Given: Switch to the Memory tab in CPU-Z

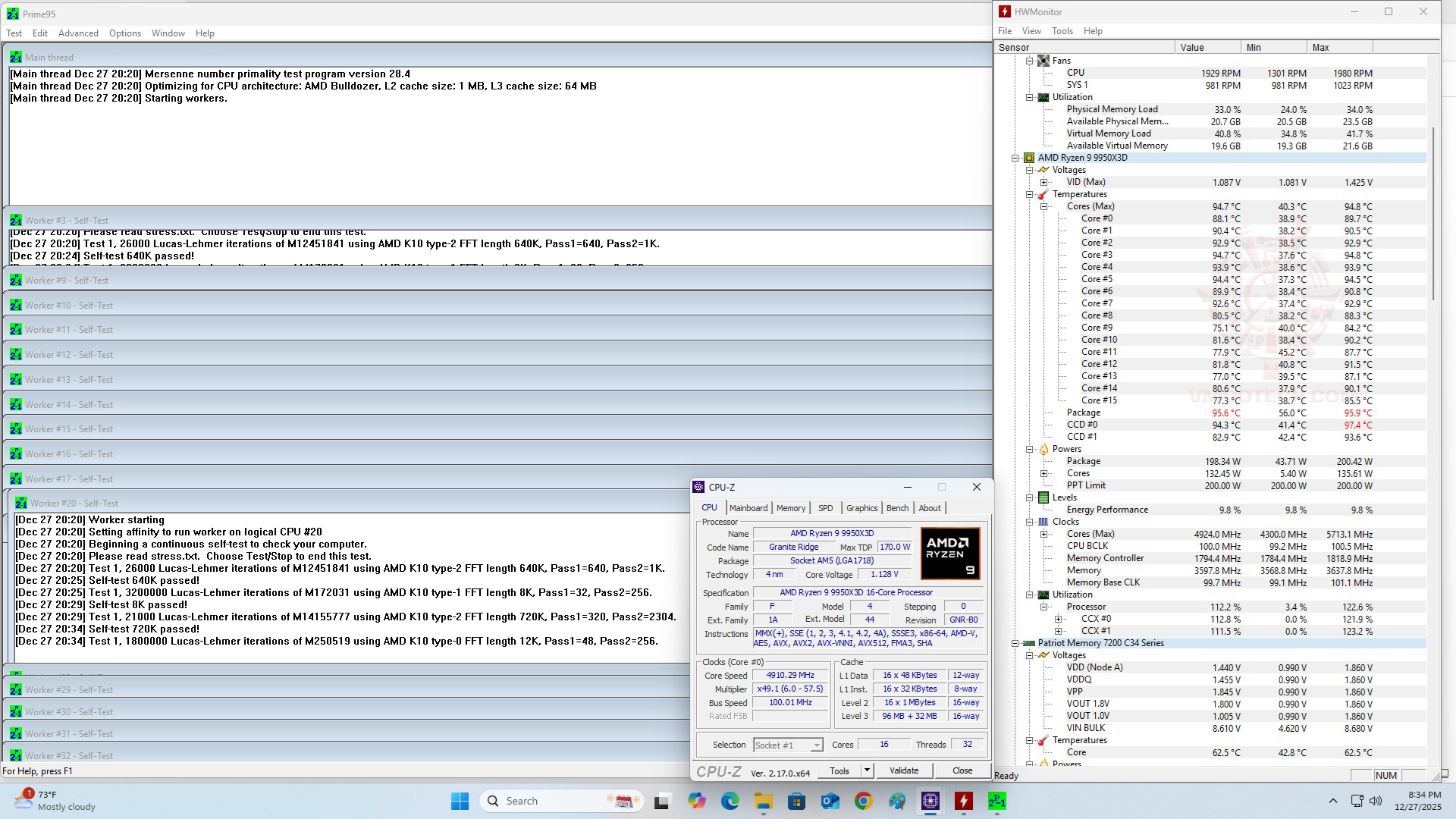Looking at the screenshot, I should tap(790, 508).
